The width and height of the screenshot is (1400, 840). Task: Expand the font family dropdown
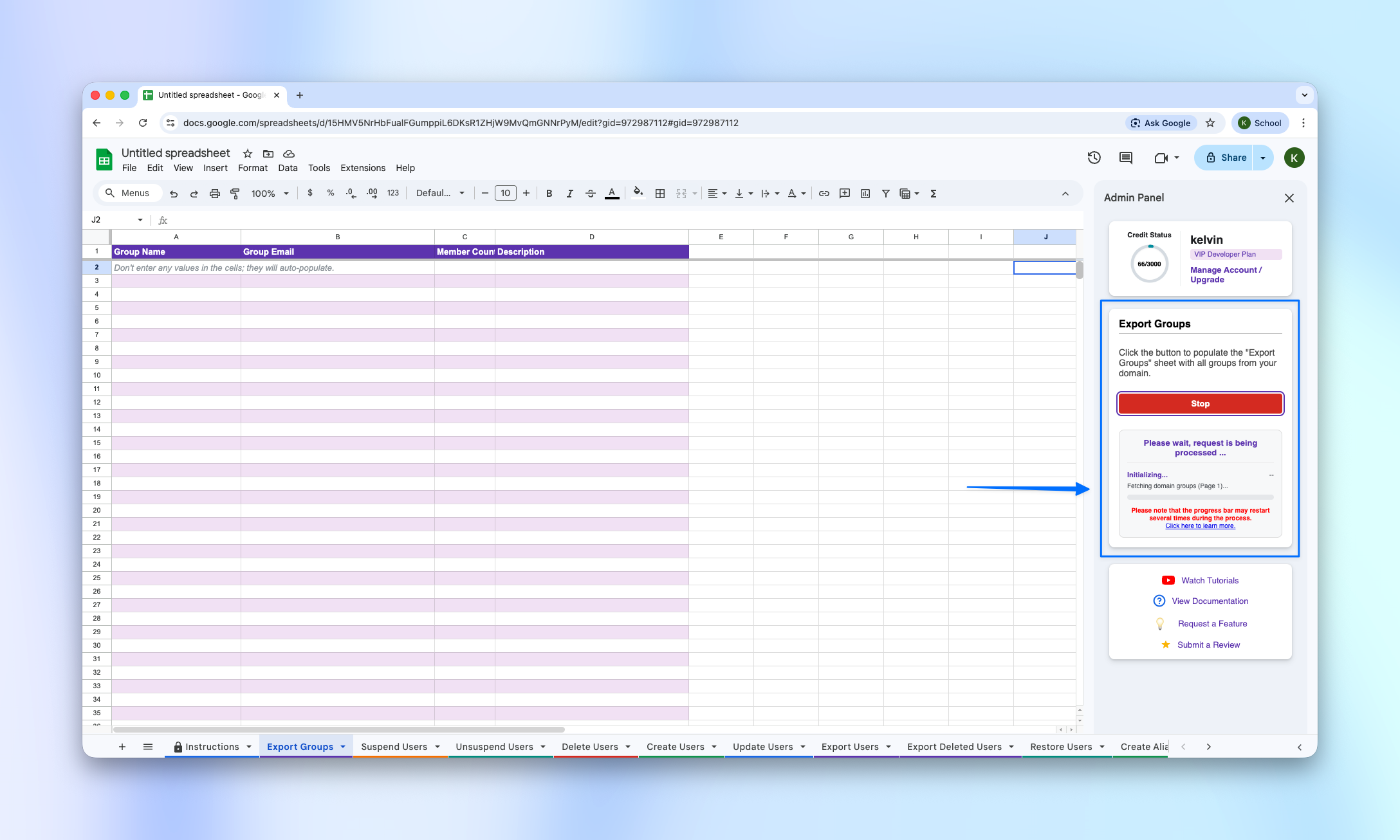(440, 193)
